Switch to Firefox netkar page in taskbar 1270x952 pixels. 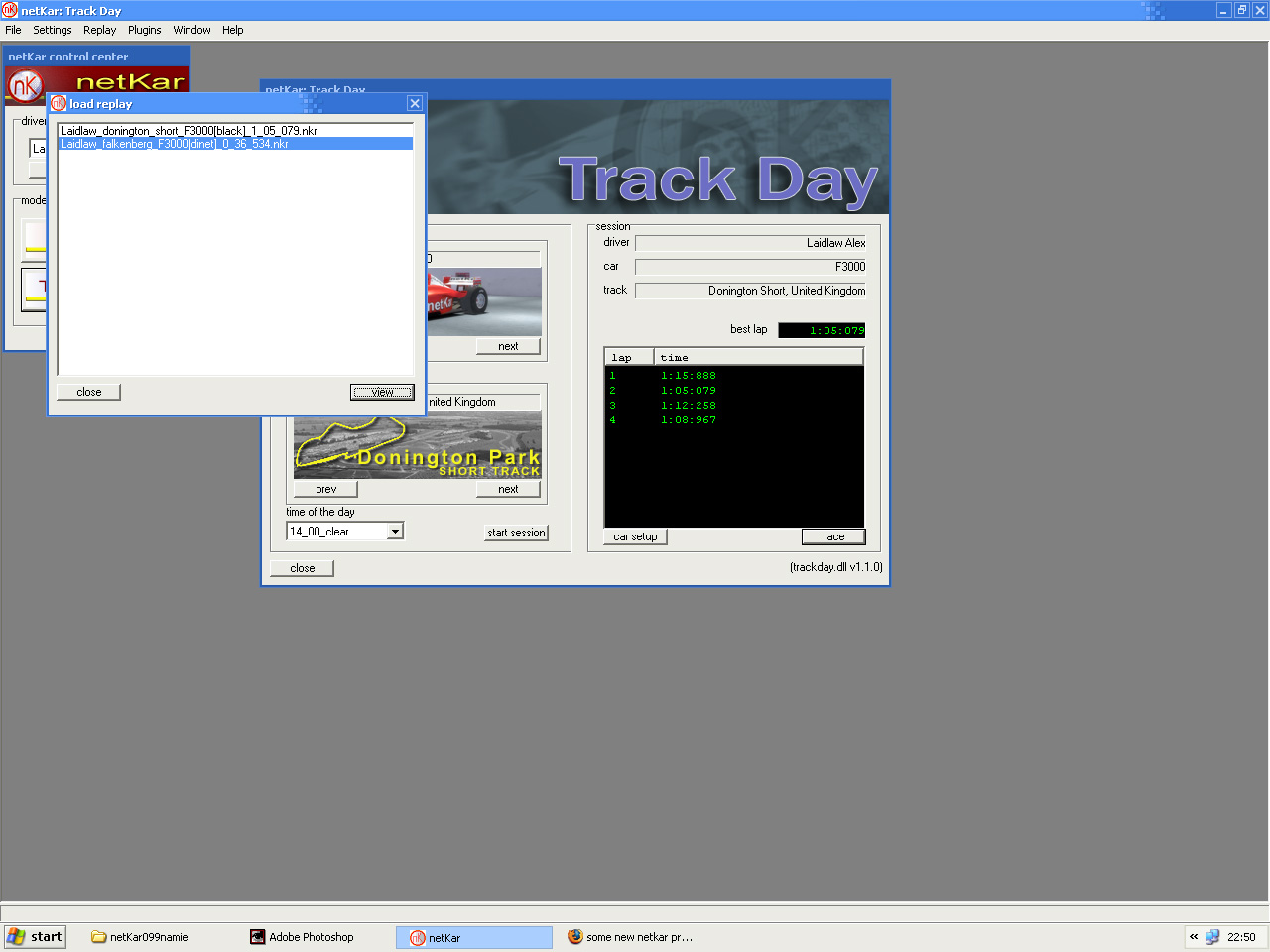[x=631, y=937]
